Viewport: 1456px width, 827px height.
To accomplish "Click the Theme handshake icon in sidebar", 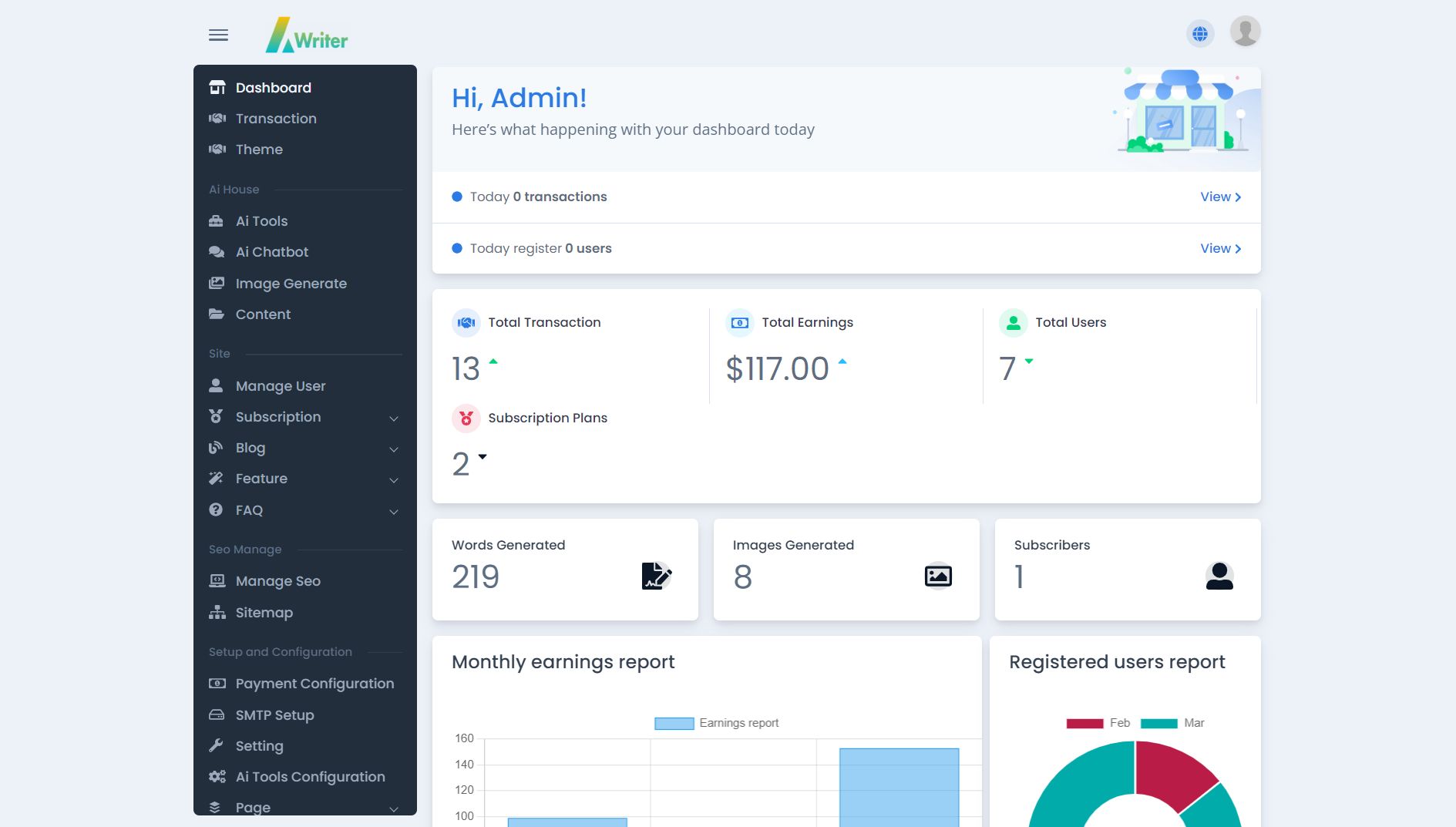I will tap(217, 150).
